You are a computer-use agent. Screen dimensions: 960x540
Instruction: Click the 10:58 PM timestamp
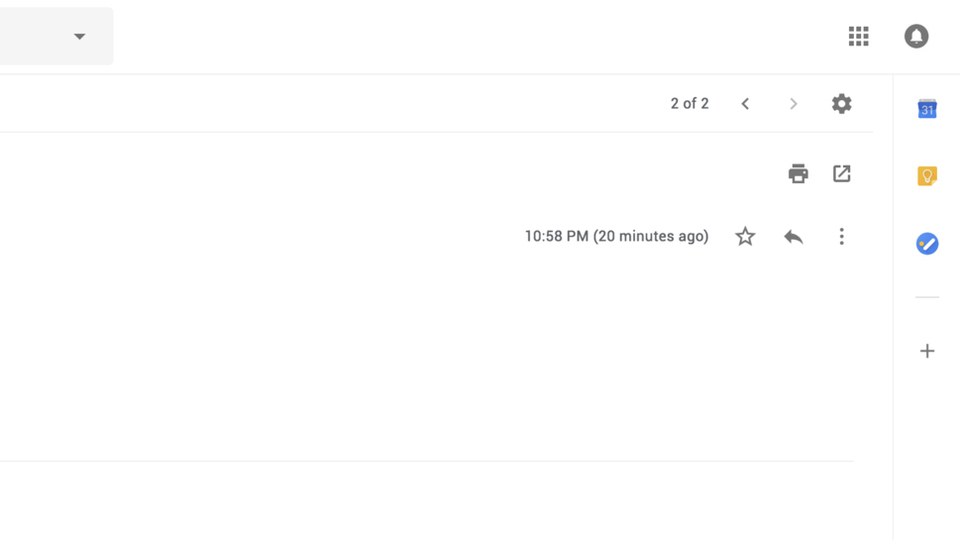coord(617,236)
